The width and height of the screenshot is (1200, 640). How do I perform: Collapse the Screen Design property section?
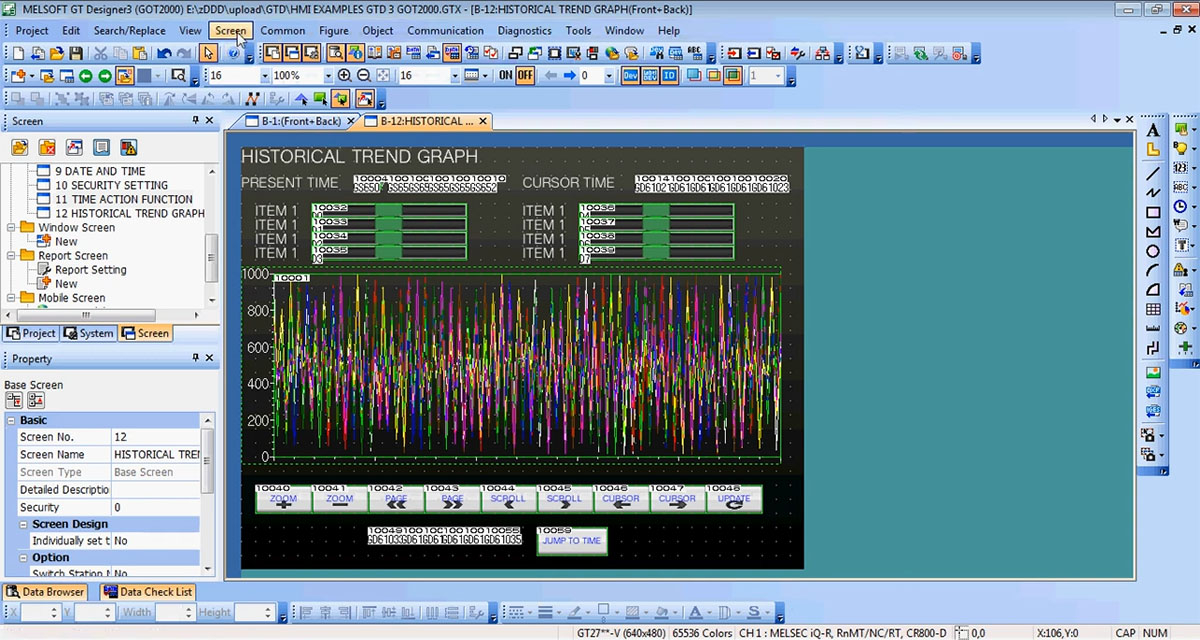point(25,524)
